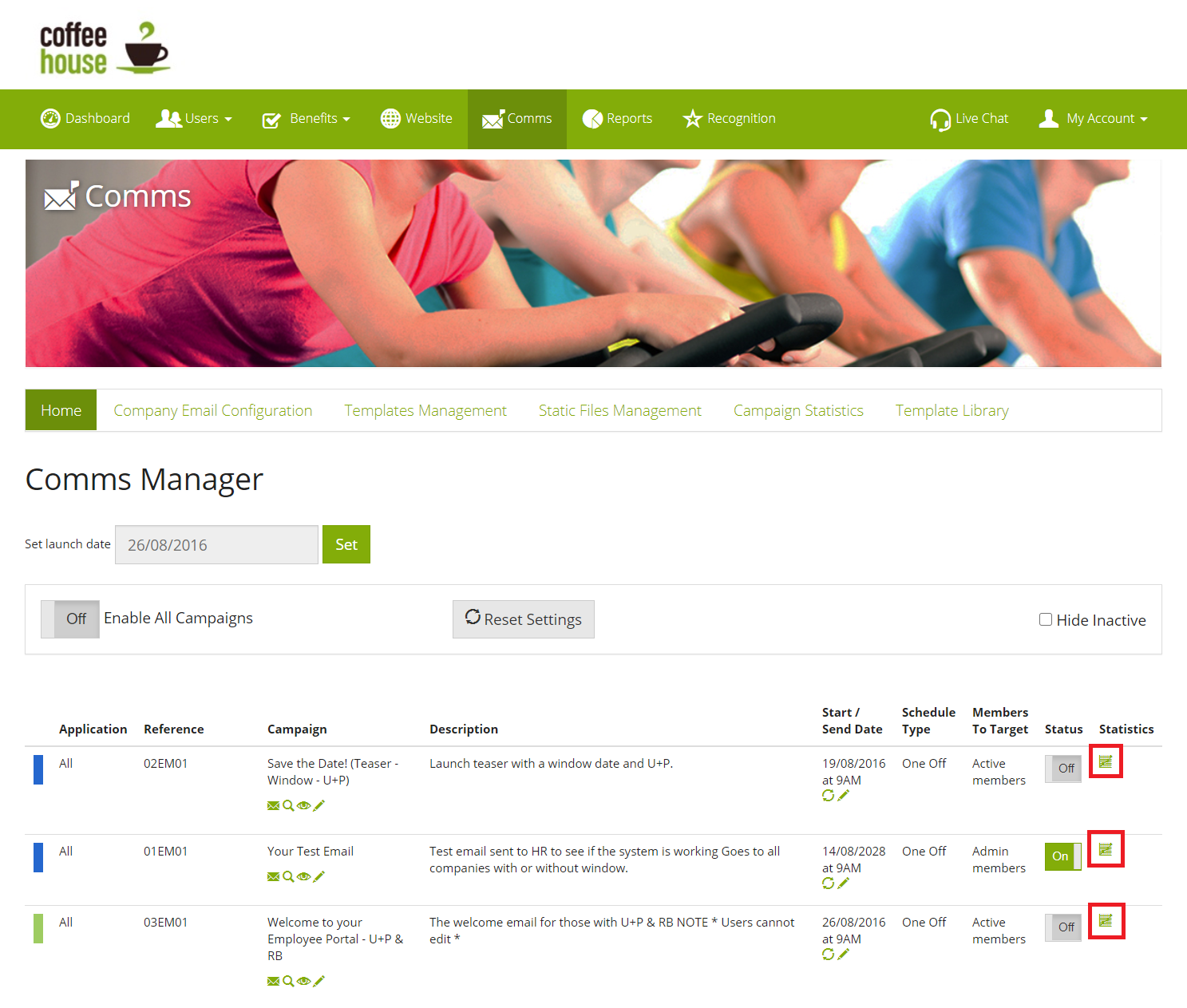1187x1008 pixels.
Task: Click the pencil edit icon under Save the Date campaign
Action: (319, 805)
